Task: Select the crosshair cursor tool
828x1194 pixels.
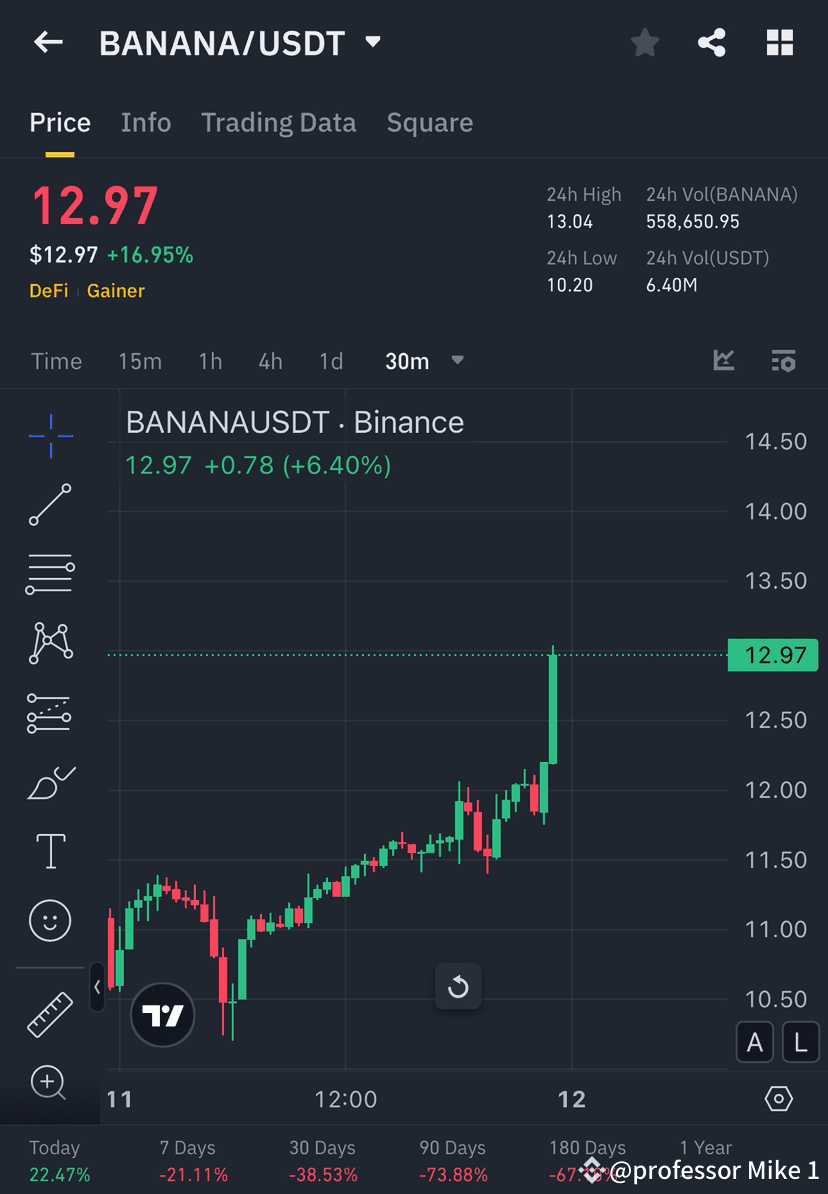Action: [49, 435]
